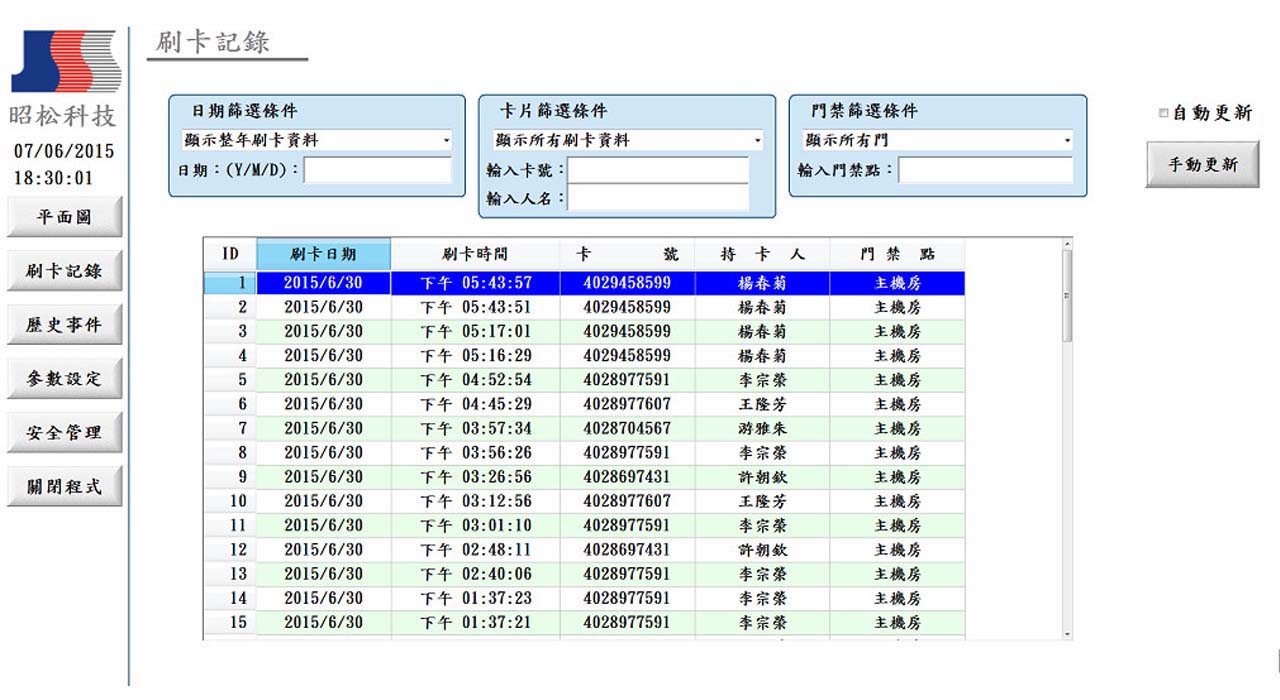Sort by the 卡號 column header

(x=627, y=255)
